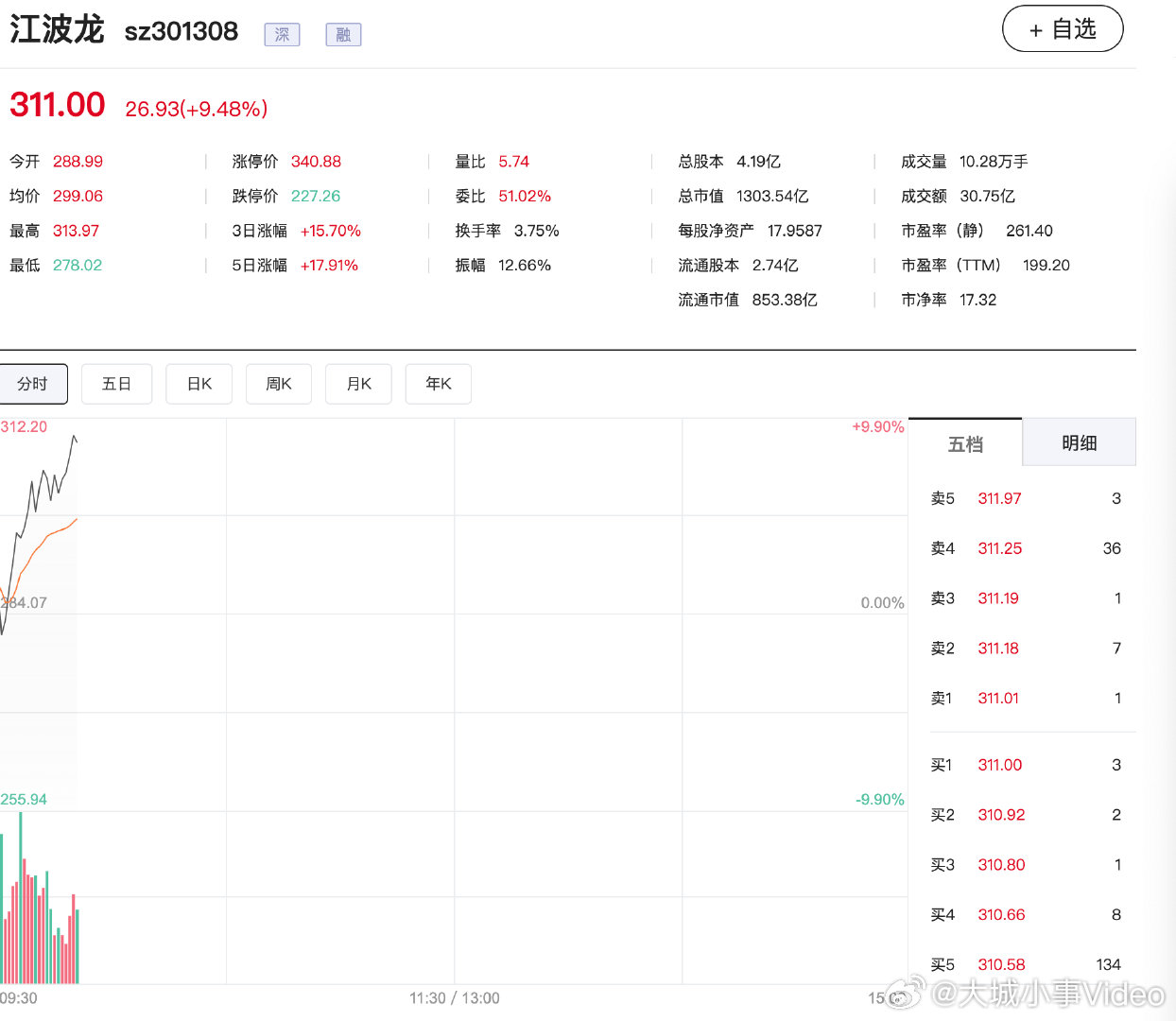This screenshot has height=1021, width=1176.
Task: Click the current price 311.00
Action: (x=57, y=104)
